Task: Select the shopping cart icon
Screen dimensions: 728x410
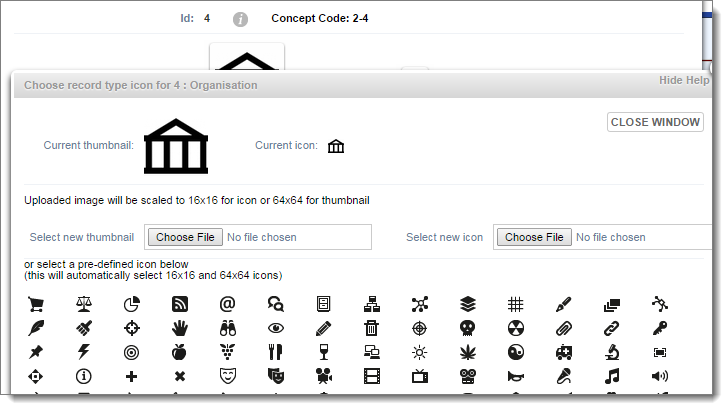Action: (36, 305)
